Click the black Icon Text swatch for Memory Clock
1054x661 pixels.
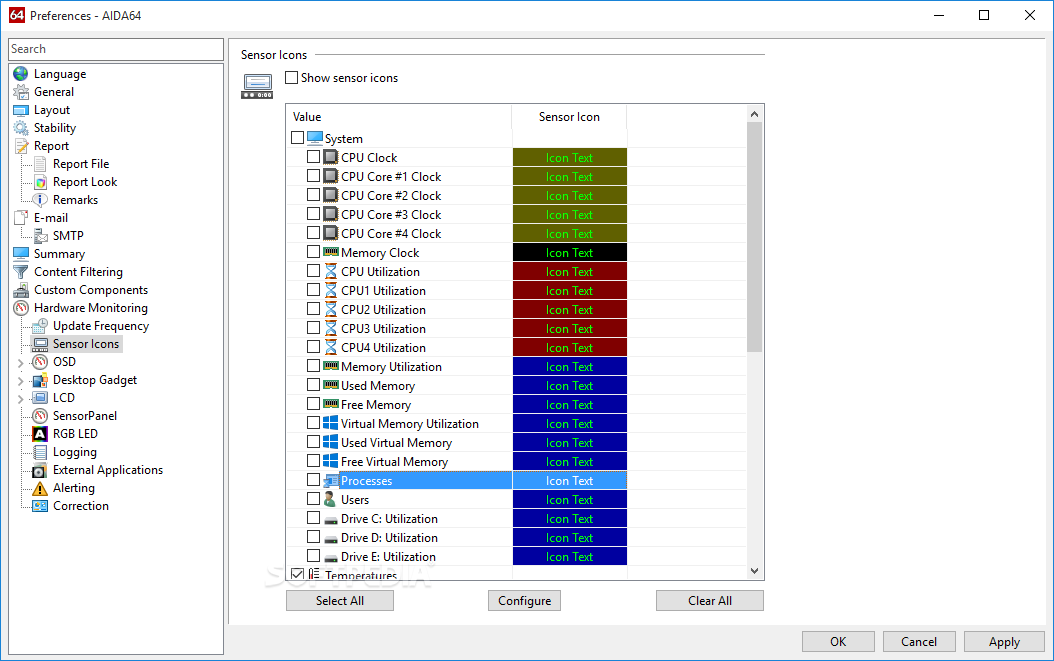pos(569,253)
